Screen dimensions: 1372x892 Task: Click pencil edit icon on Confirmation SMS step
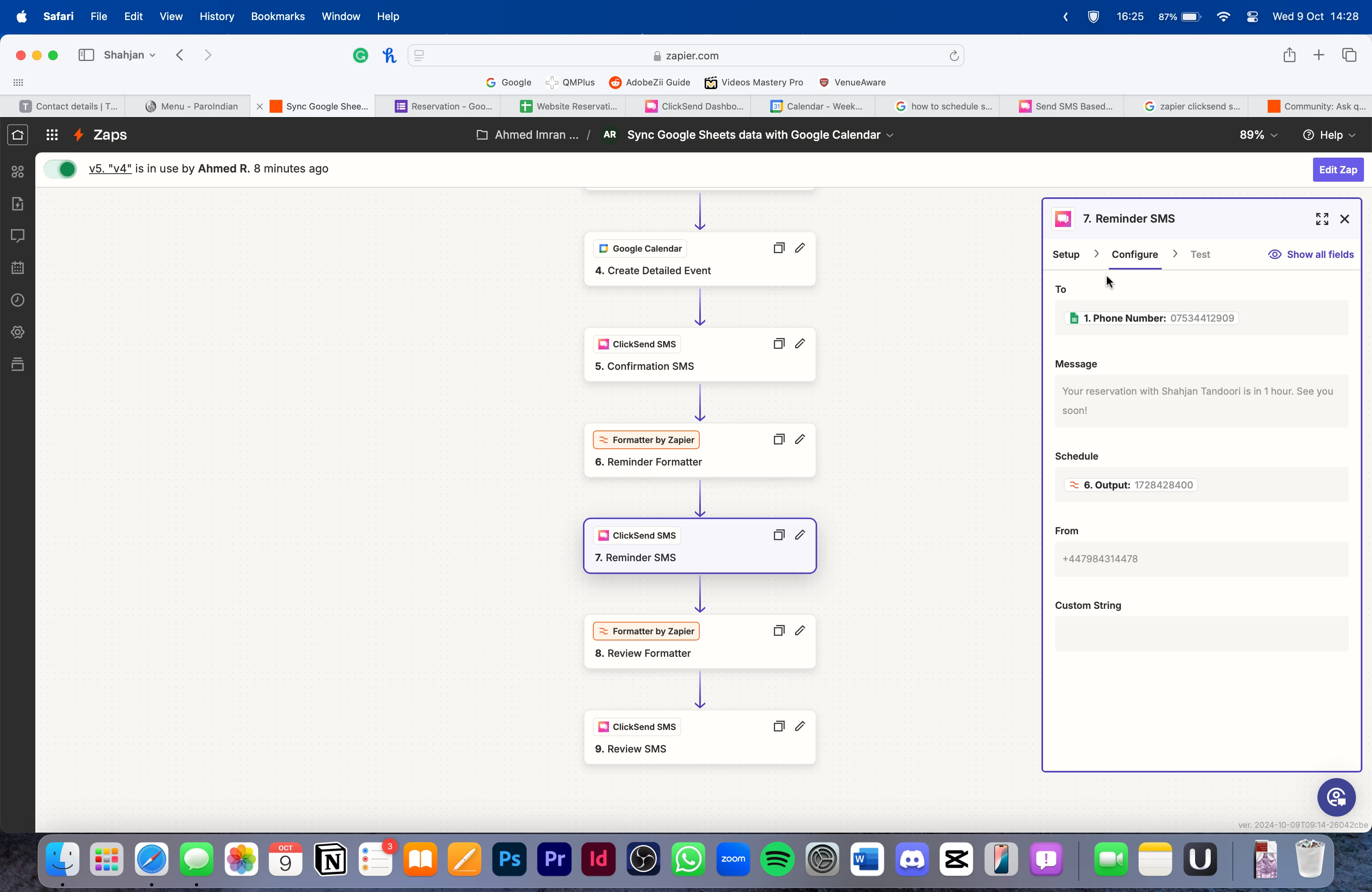[x=800, y=343]
